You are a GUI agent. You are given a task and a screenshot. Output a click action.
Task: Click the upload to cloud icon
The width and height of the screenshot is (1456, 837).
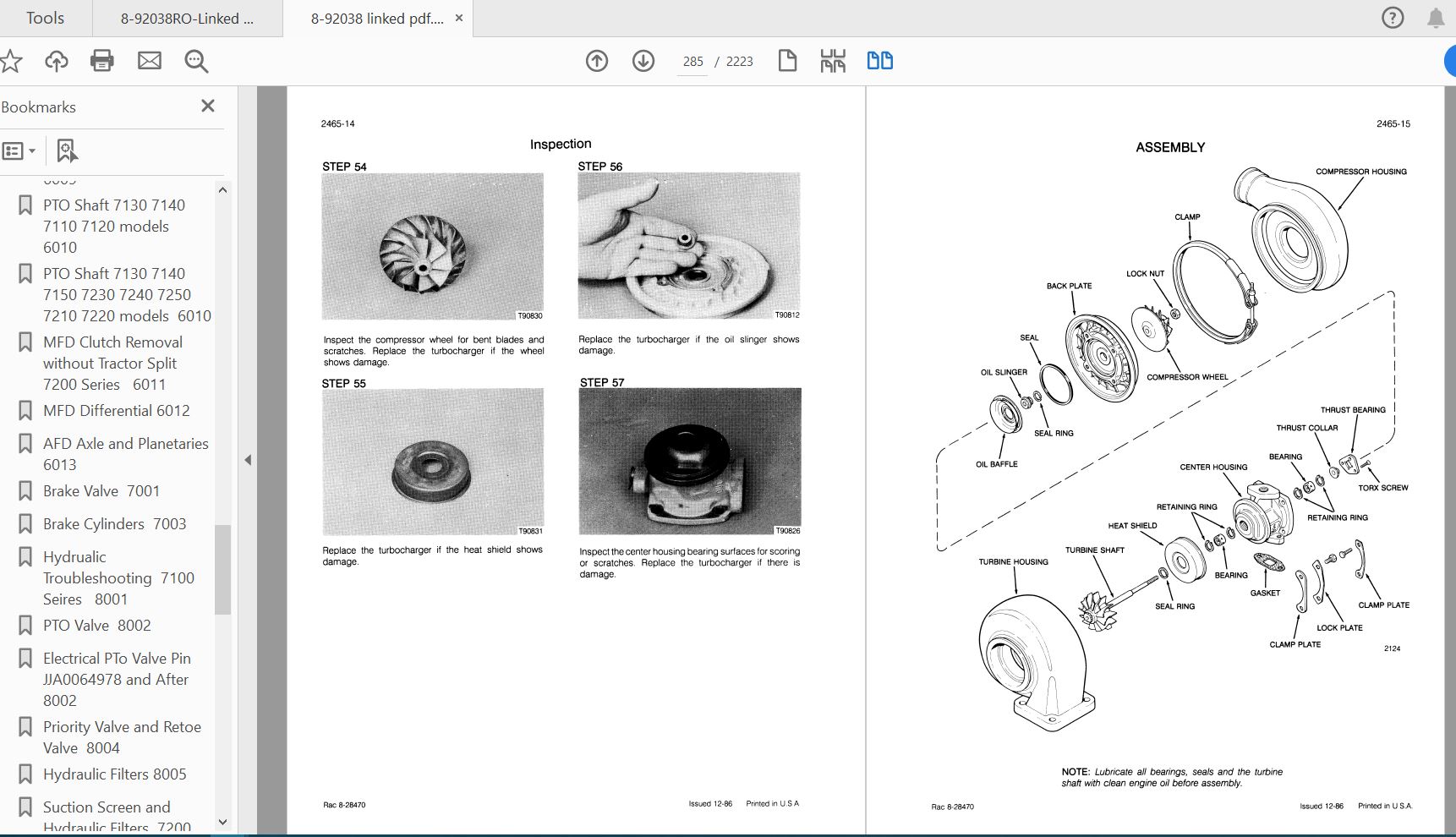coord(57,61)
